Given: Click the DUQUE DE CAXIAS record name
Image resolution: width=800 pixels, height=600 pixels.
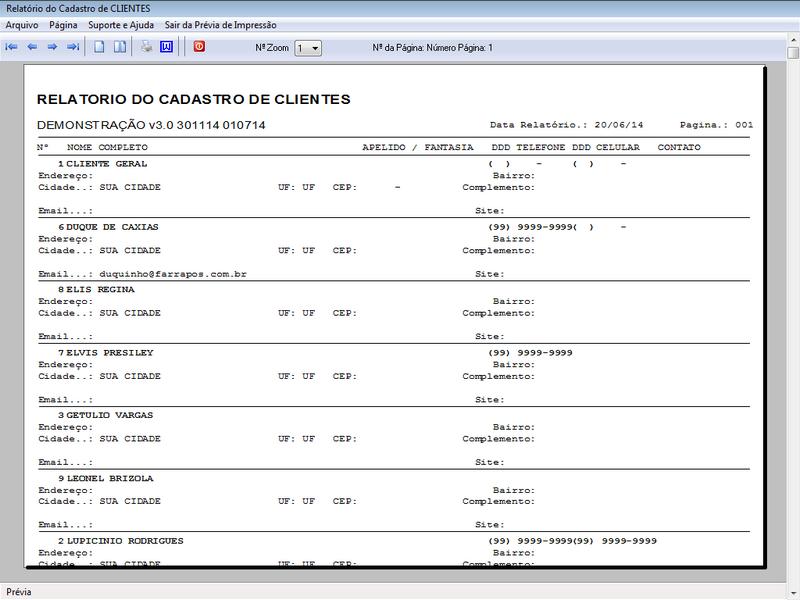Looking at the screenshot, I should coord(112,227).
